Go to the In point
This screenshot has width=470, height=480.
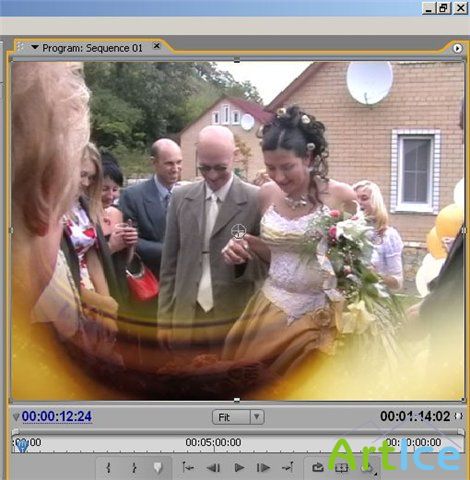pyautogui.click(x=188, y=468)
